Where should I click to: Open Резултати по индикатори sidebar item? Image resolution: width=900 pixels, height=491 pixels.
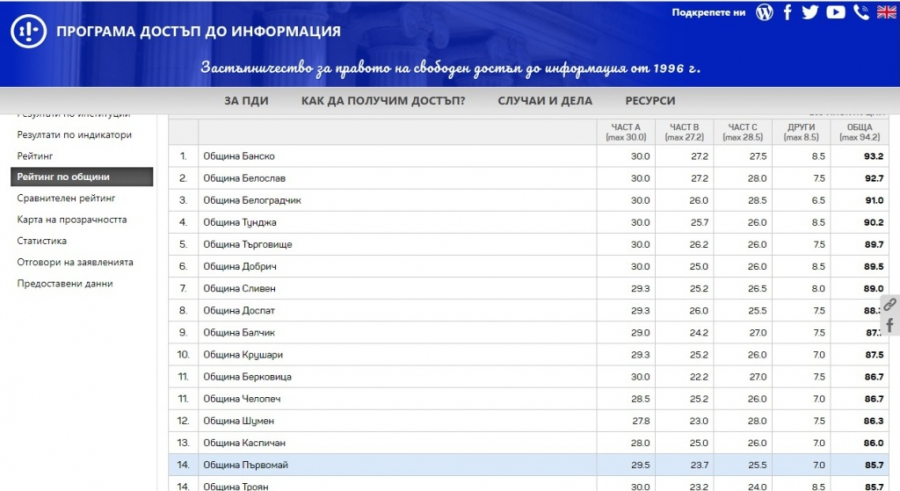[74, 134]
